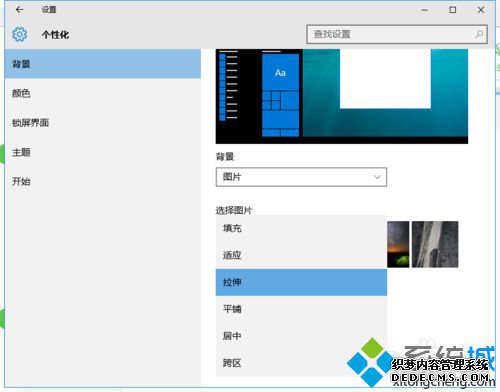The image size is (500, 392).
Task: Click the back arrow icon
Action: (x=19, y=10)
